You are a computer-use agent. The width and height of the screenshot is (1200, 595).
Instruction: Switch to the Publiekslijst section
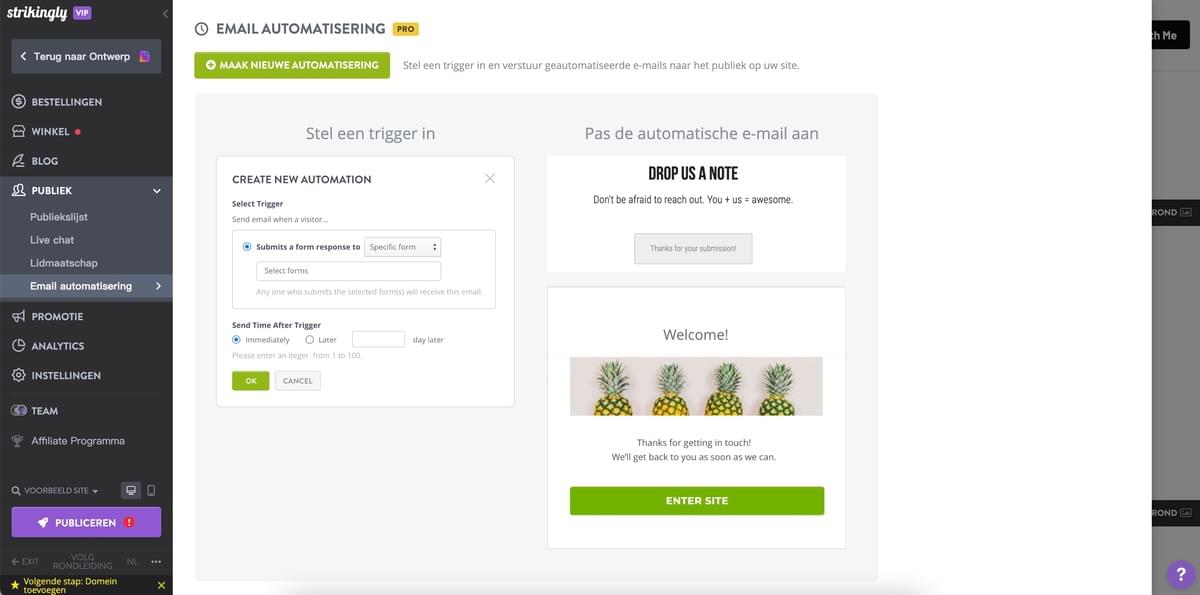58,216
